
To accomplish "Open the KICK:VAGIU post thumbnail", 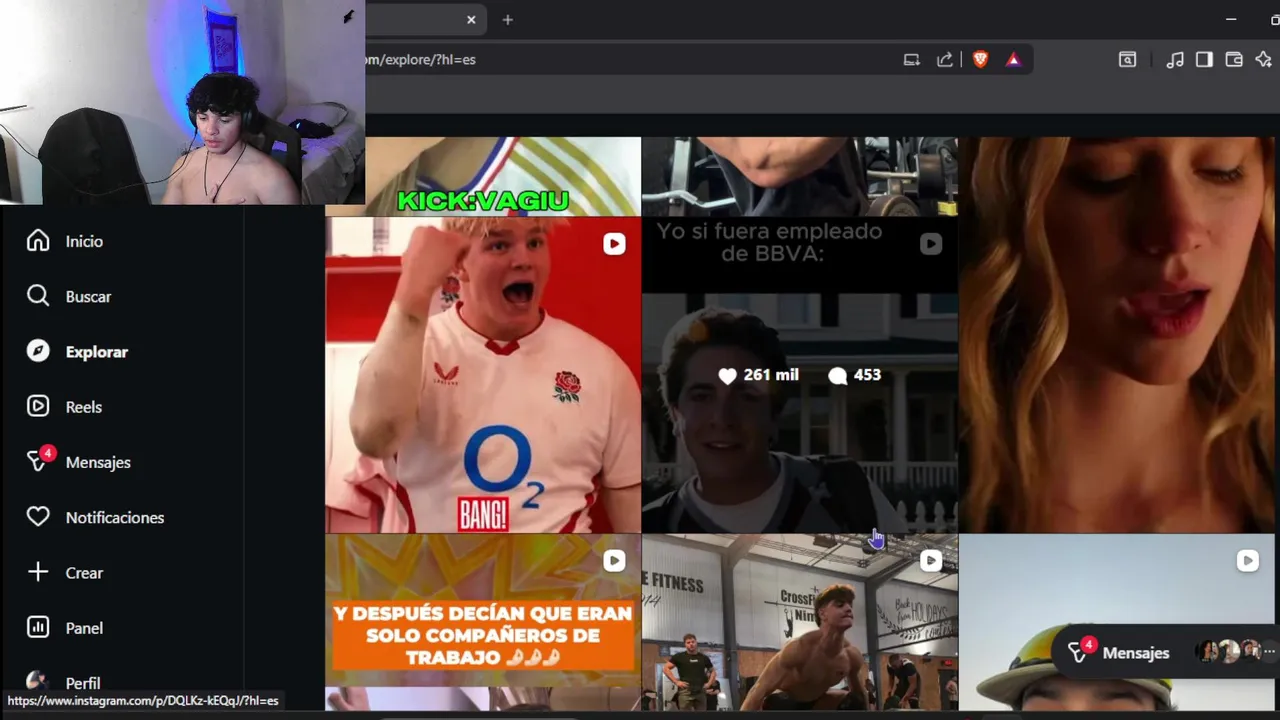I will click(483, 176).
